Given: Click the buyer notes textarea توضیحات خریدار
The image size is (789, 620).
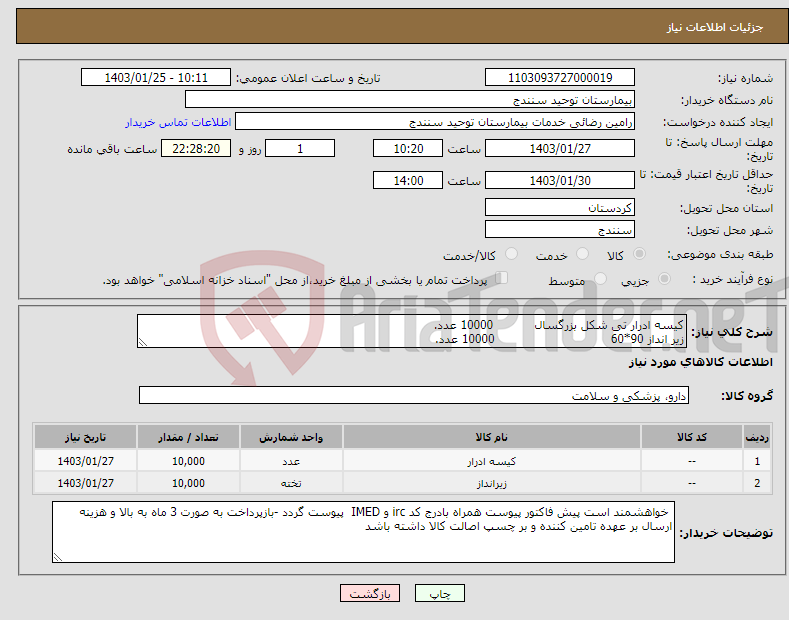Looking at the screenshot, I should pos(363,532).
